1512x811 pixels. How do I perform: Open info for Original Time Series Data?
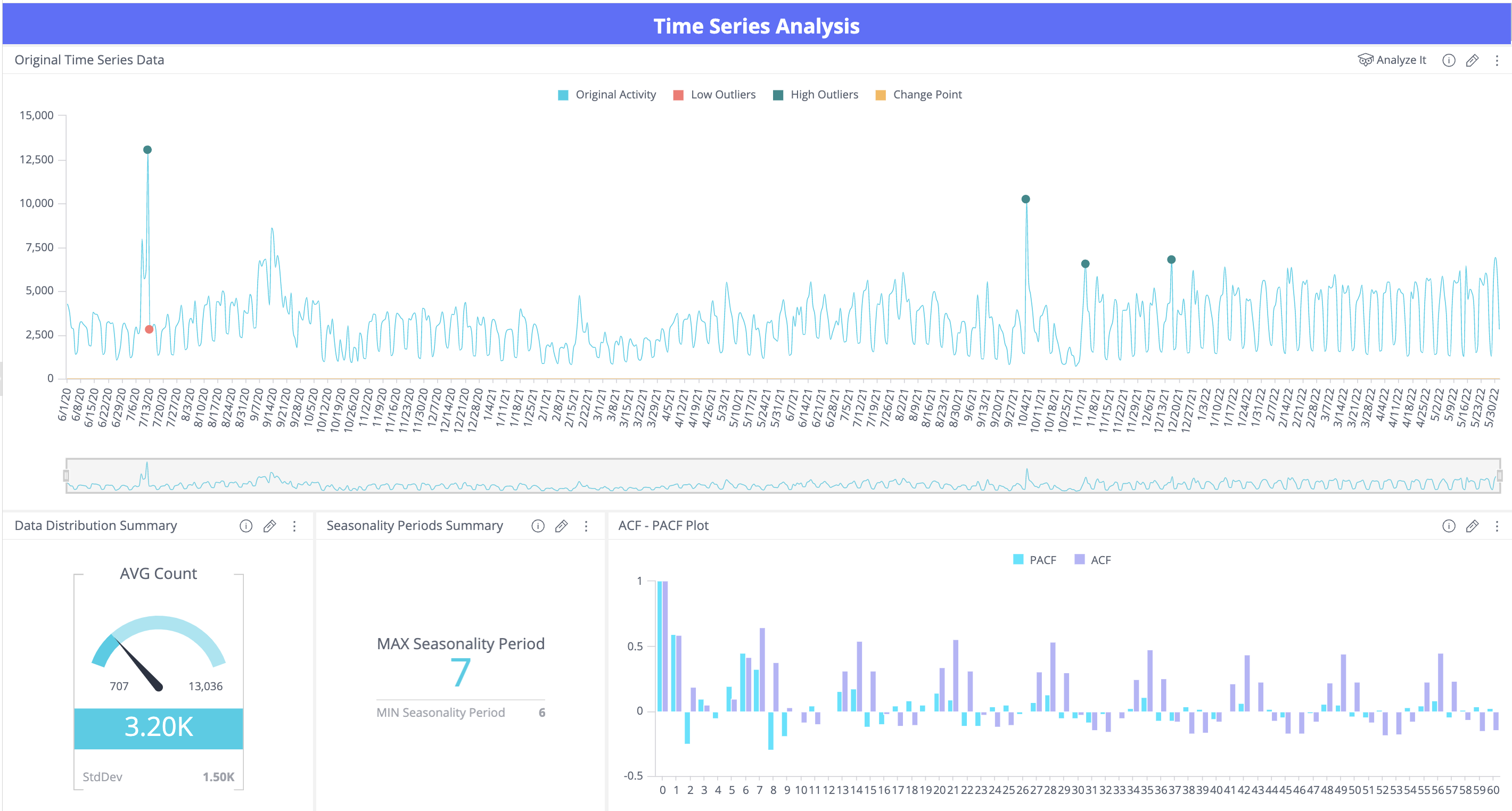1449,61
